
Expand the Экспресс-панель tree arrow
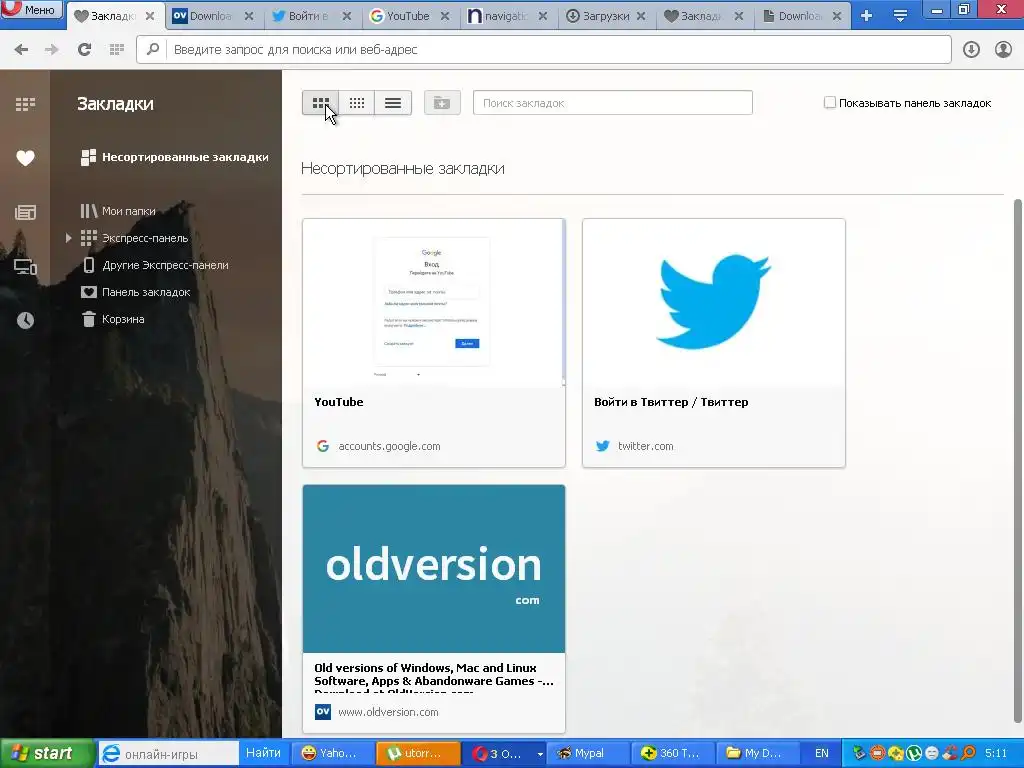point(68,238)
